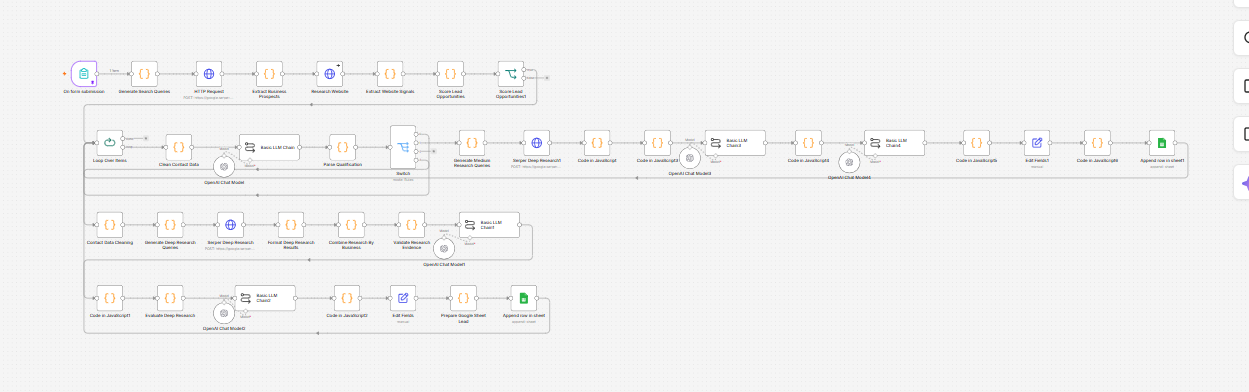Open the Code in JavaScript node
The image size is (1249, 392).
597,143
